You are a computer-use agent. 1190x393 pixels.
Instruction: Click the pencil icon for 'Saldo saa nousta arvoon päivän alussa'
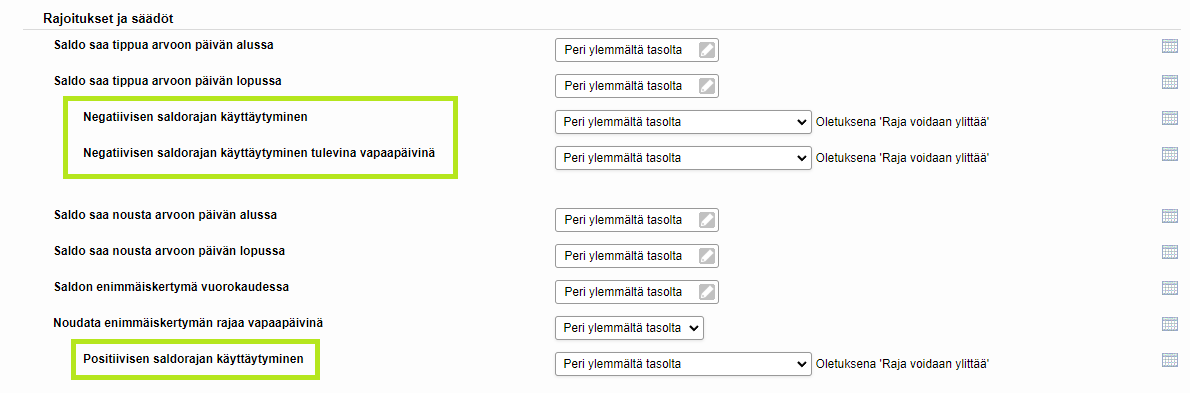[x=707, y=220]
